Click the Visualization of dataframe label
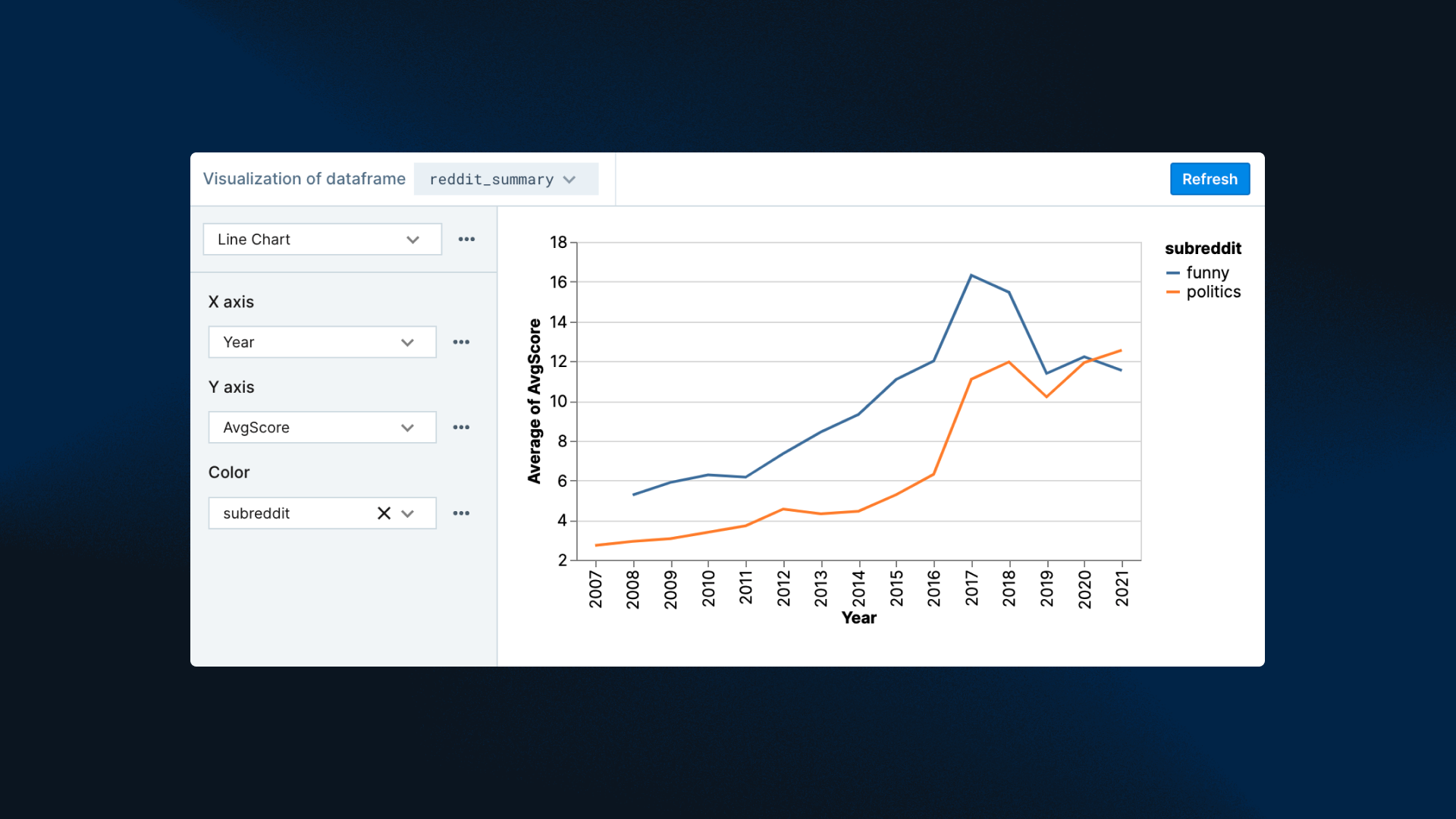Image resolution: width=1456 pixels, height=819 pixels. click(304, 179)
